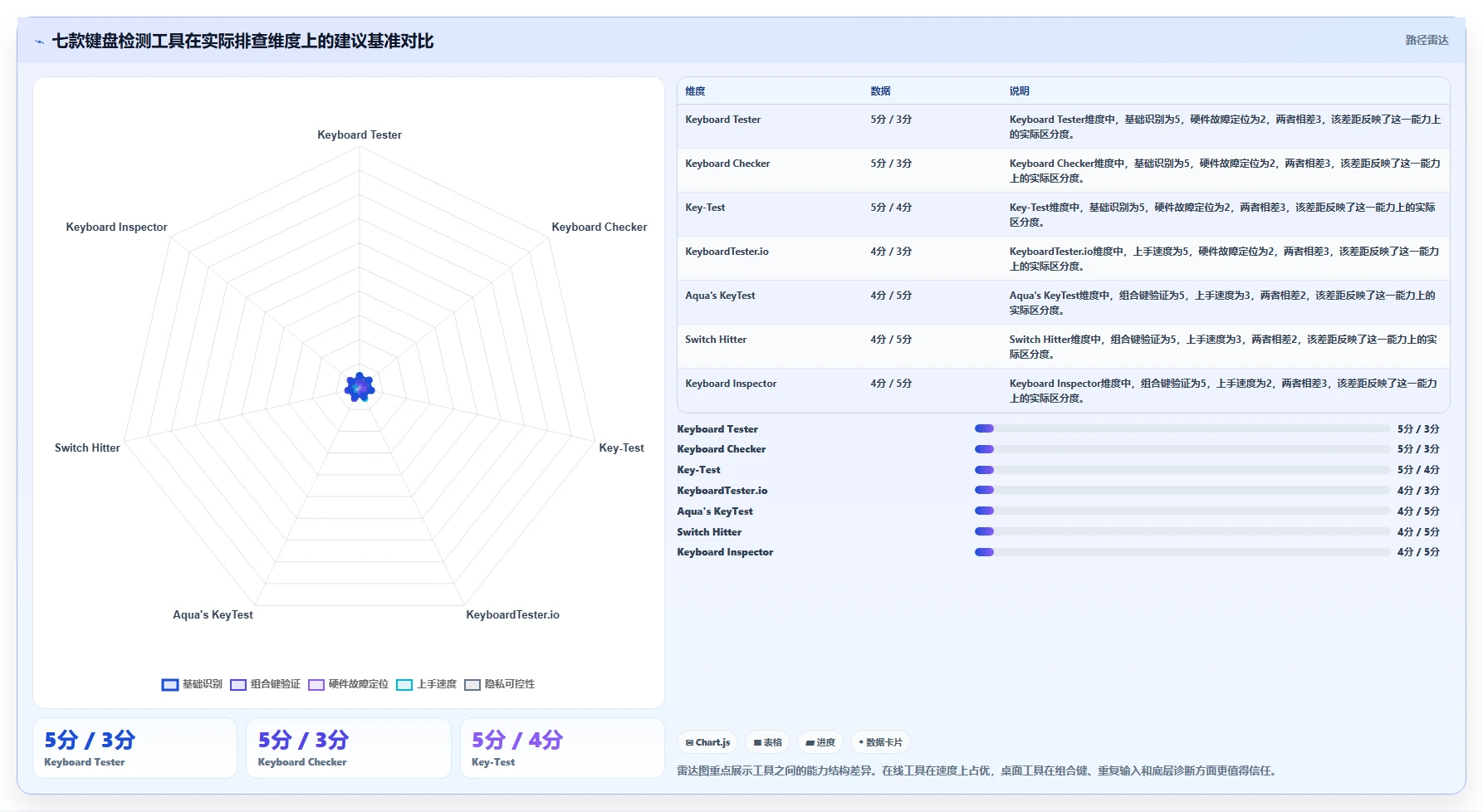1483x812 pixels.
Task: Click the KeyboardTester.io progress bar
Action: tap(1182, 490)
